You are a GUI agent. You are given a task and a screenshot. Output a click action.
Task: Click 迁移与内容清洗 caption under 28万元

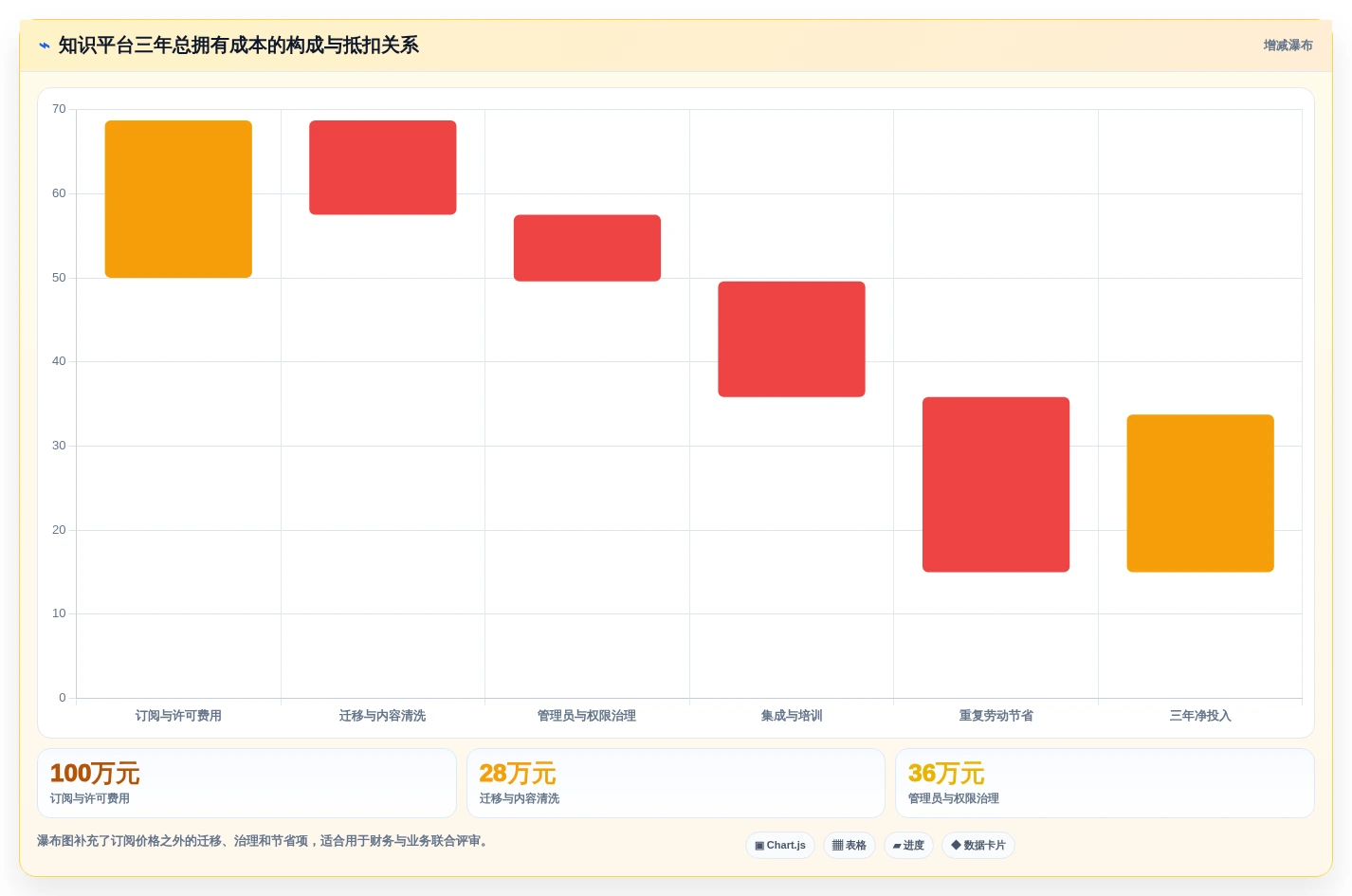(x=520, y=798)
